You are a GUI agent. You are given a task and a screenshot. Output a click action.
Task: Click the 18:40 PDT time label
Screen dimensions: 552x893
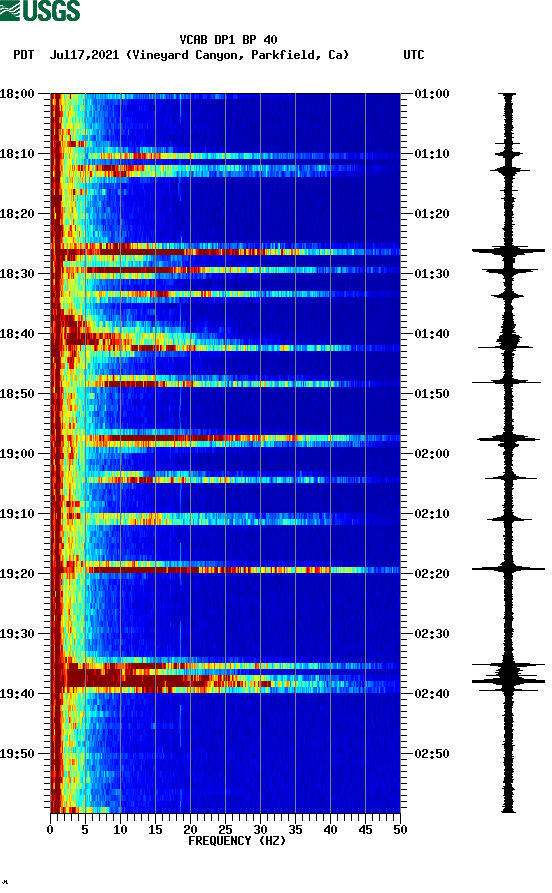point(17,334)
